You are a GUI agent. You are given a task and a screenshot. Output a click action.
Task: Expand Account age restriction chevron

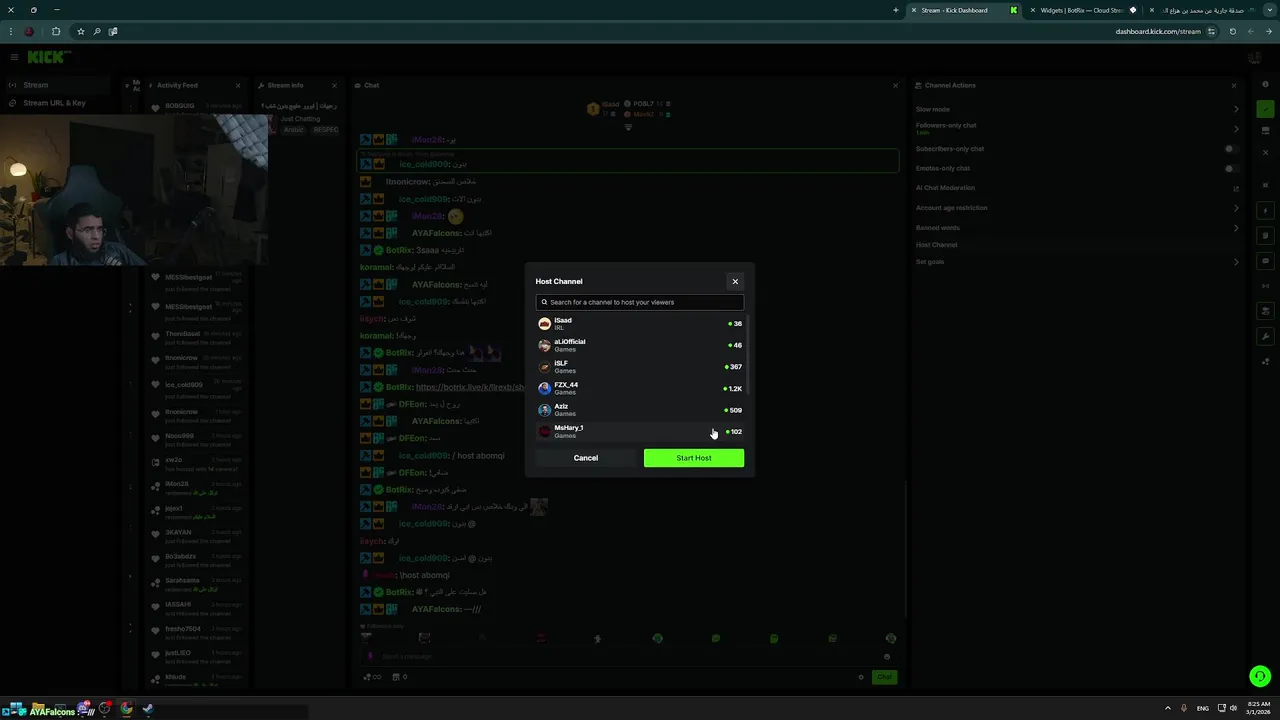pos(1236,208)
